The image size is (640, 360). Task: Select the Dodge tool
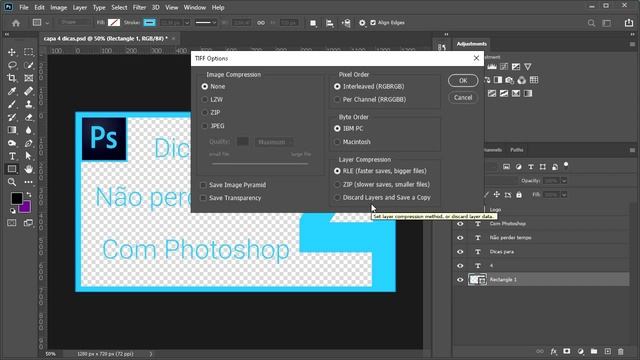coord(12,143)
